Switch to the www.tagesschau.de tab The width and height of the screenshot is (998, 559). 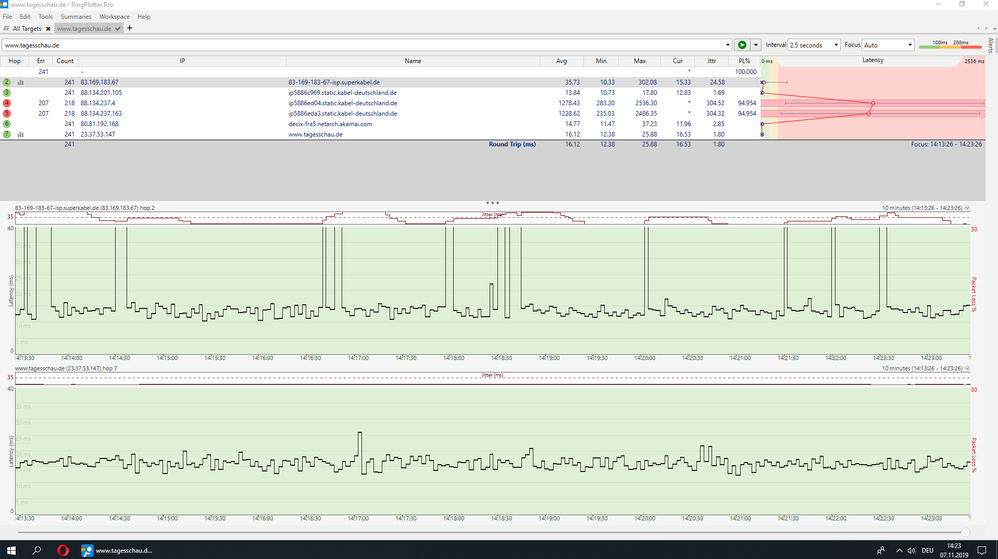[x=85, y=29]
